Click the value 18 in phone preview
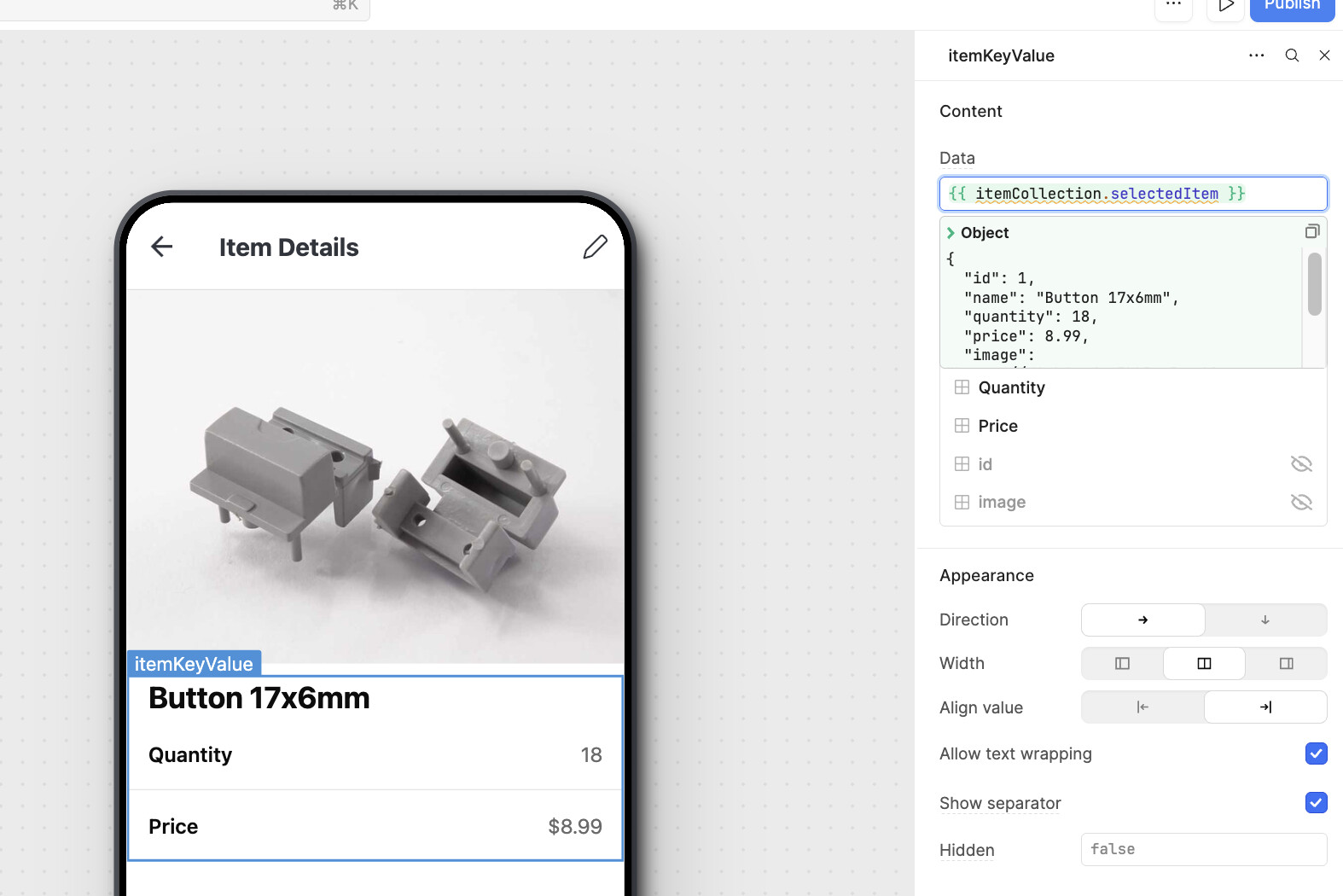The width and height of the screenshot is (1343, 896). coord(591,755)
